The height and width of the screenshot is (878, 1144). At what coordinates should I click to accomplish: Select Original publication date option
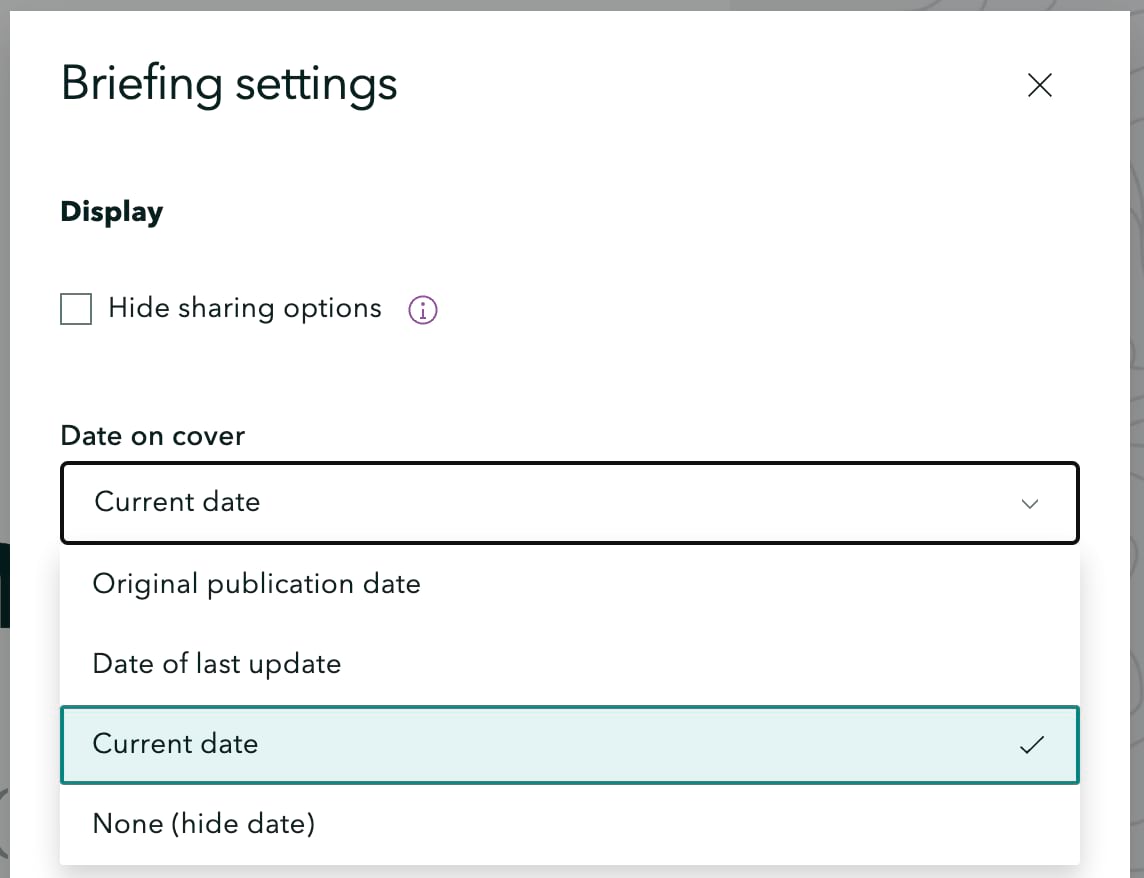pos(256,584)
